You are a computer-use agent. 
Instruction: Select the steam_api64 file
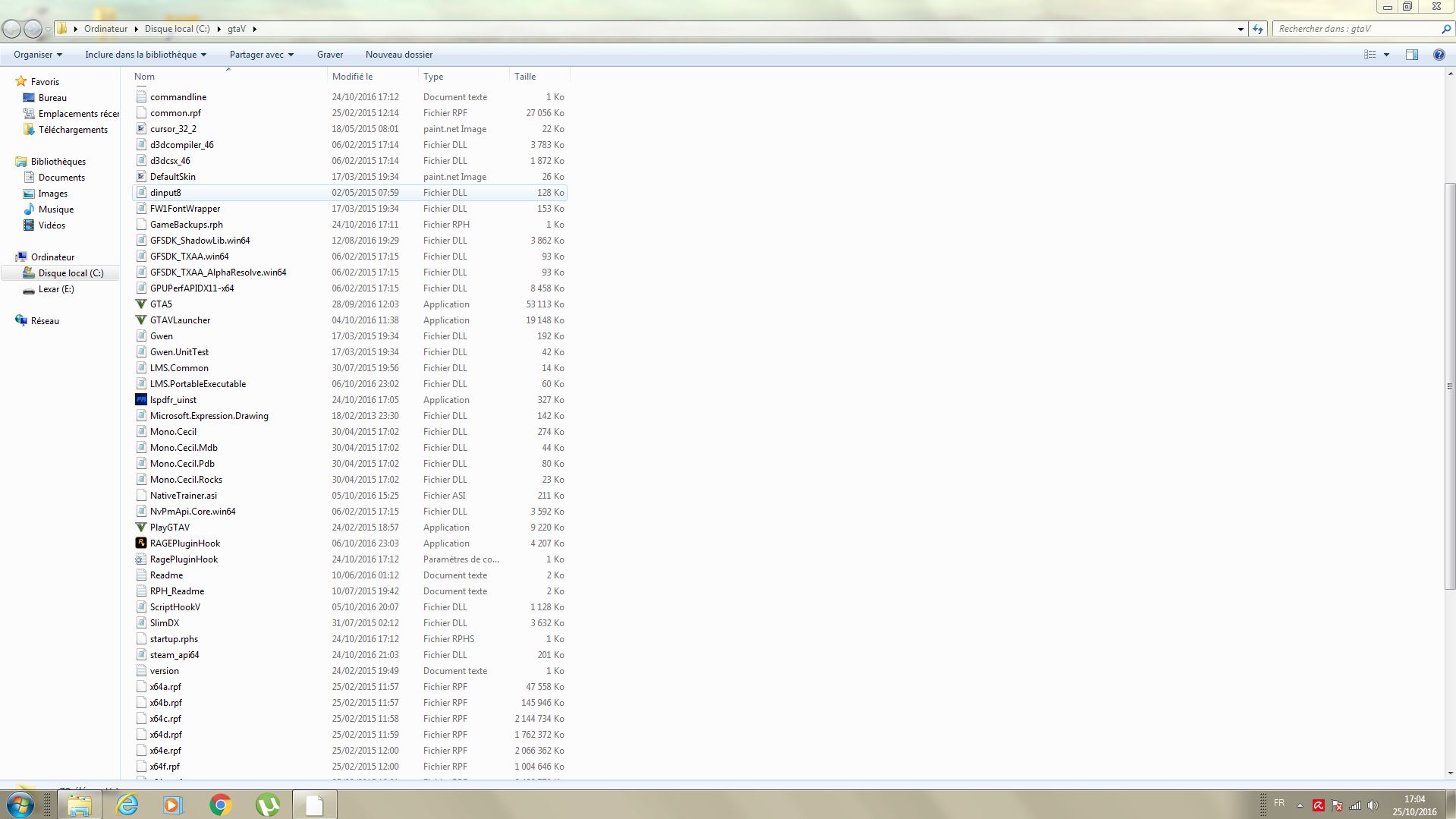pos(349,655)
